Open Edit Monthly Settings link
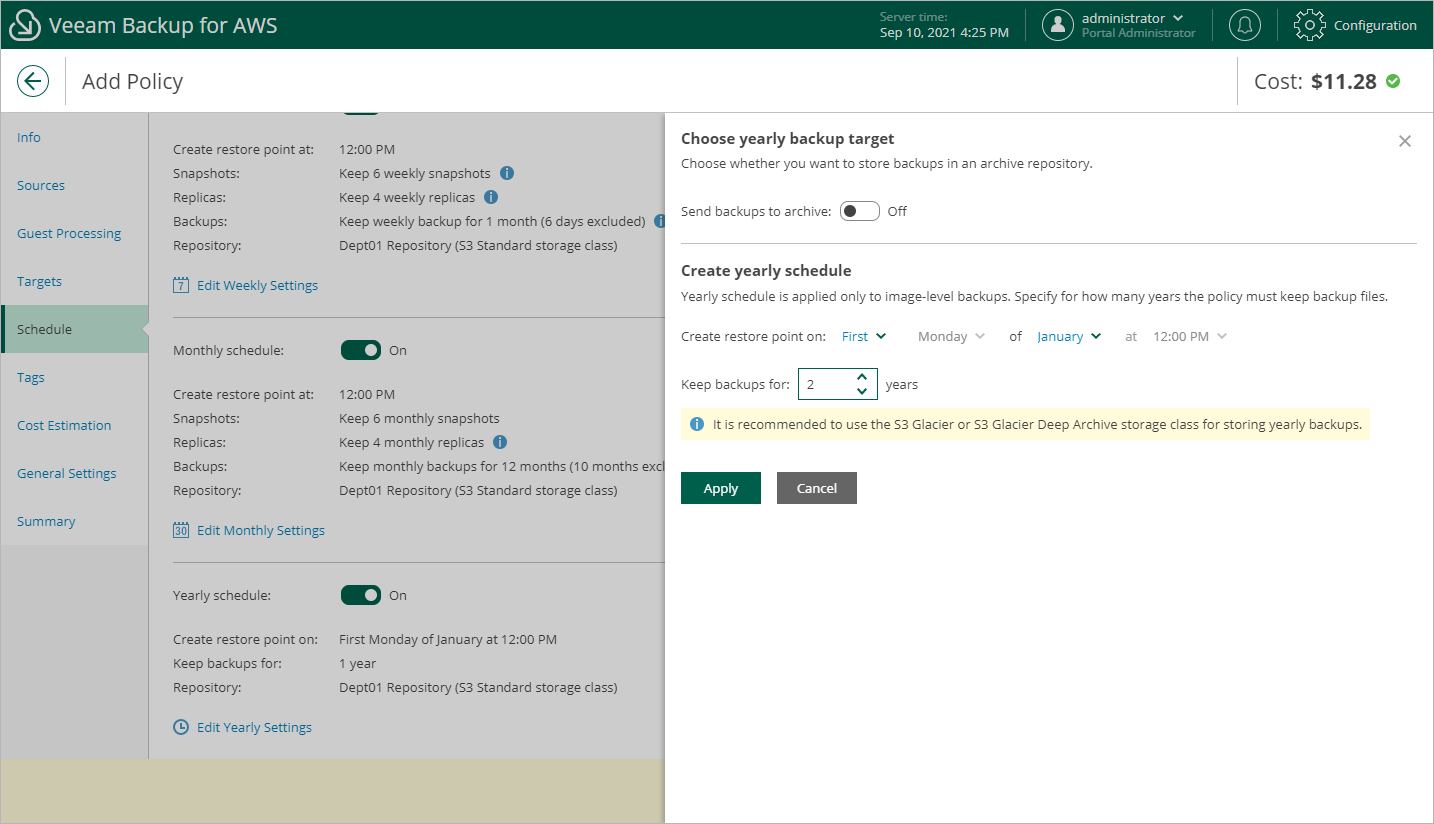 tap(260, 530)
